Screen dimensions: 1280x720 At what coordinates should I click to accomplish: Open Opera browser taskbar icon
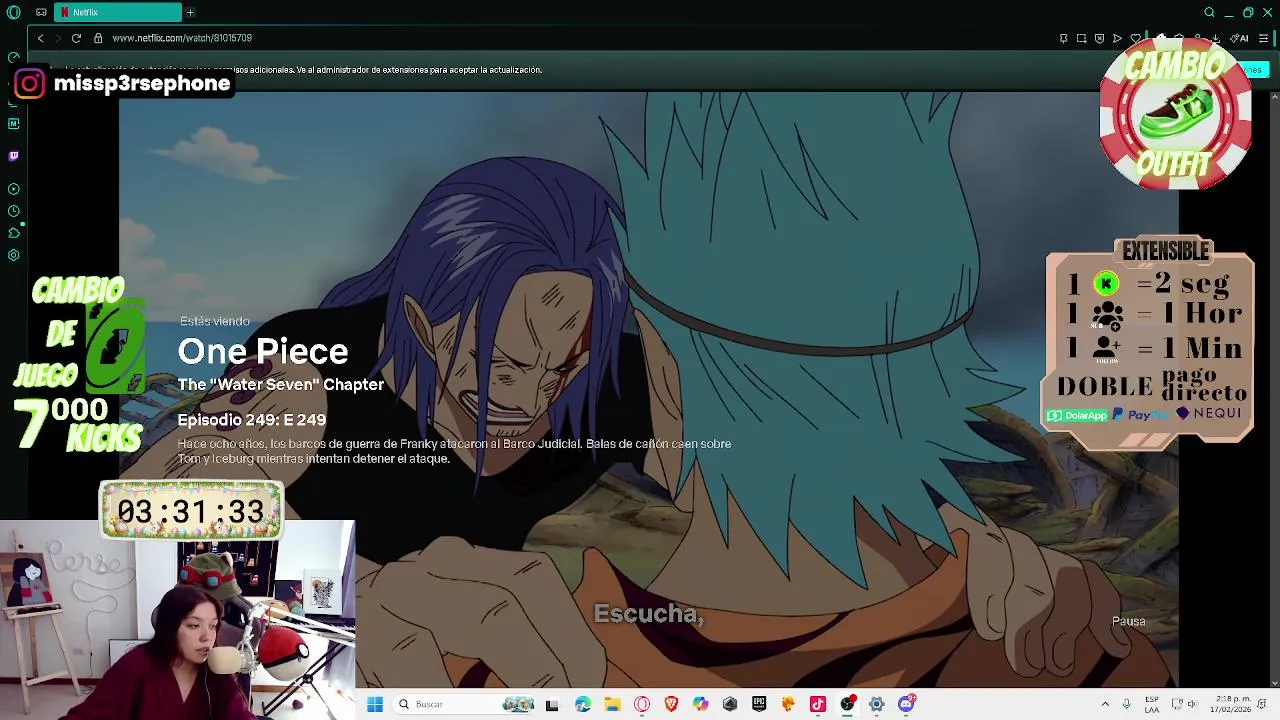(x=642, y=704)
